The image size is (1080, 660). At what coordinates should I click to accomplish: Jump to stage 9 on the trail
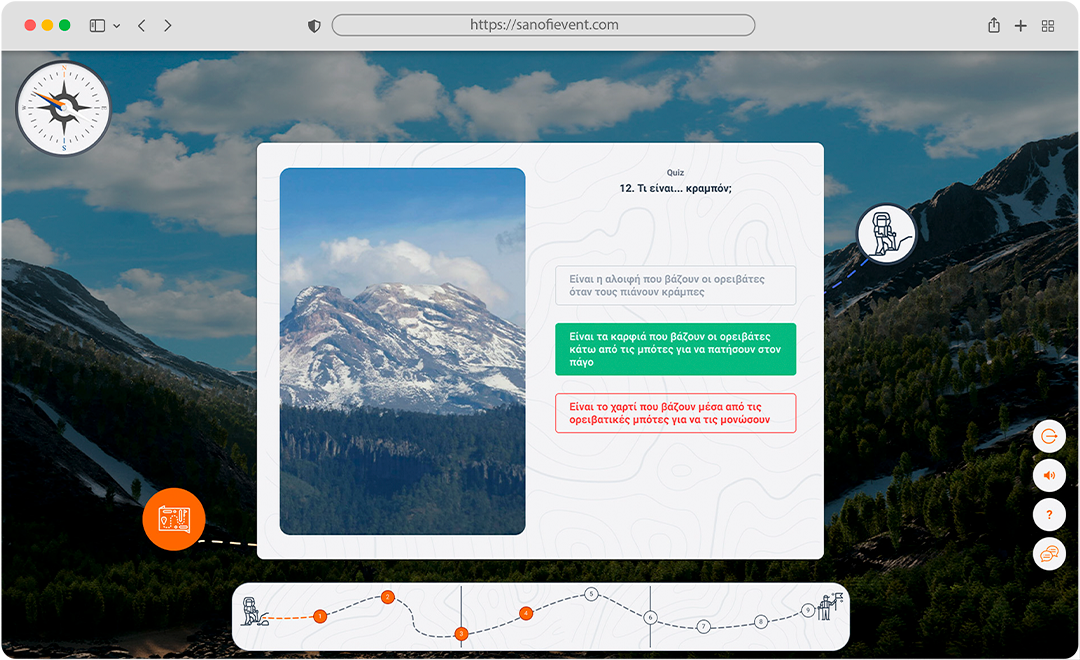coord(808,610)
